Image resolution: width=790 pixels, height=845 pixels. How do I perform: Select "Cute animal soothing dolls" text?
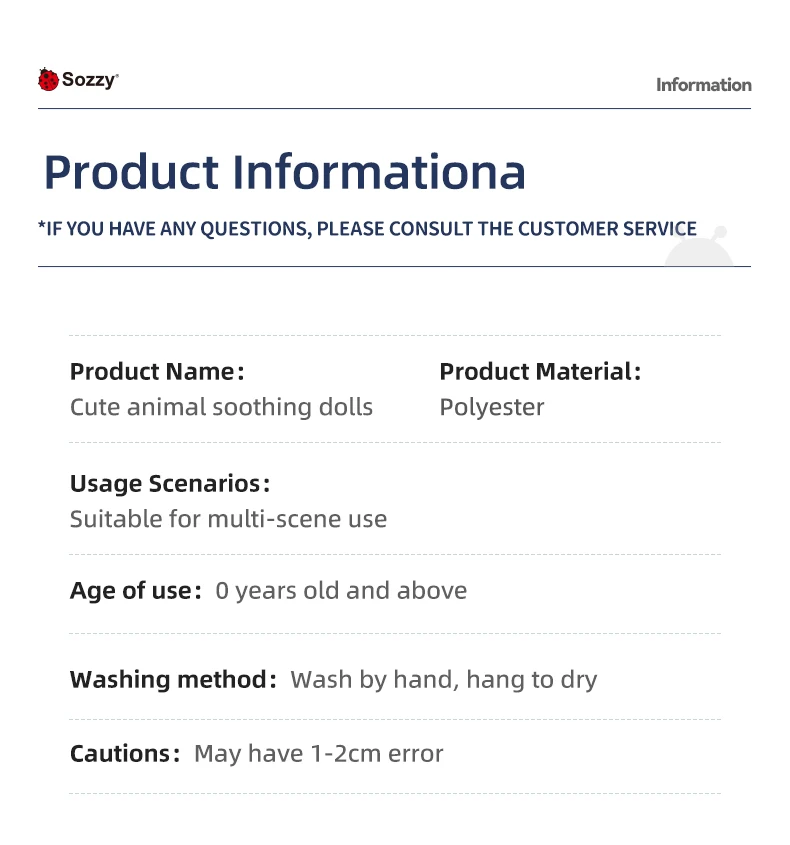pos(221,407)
